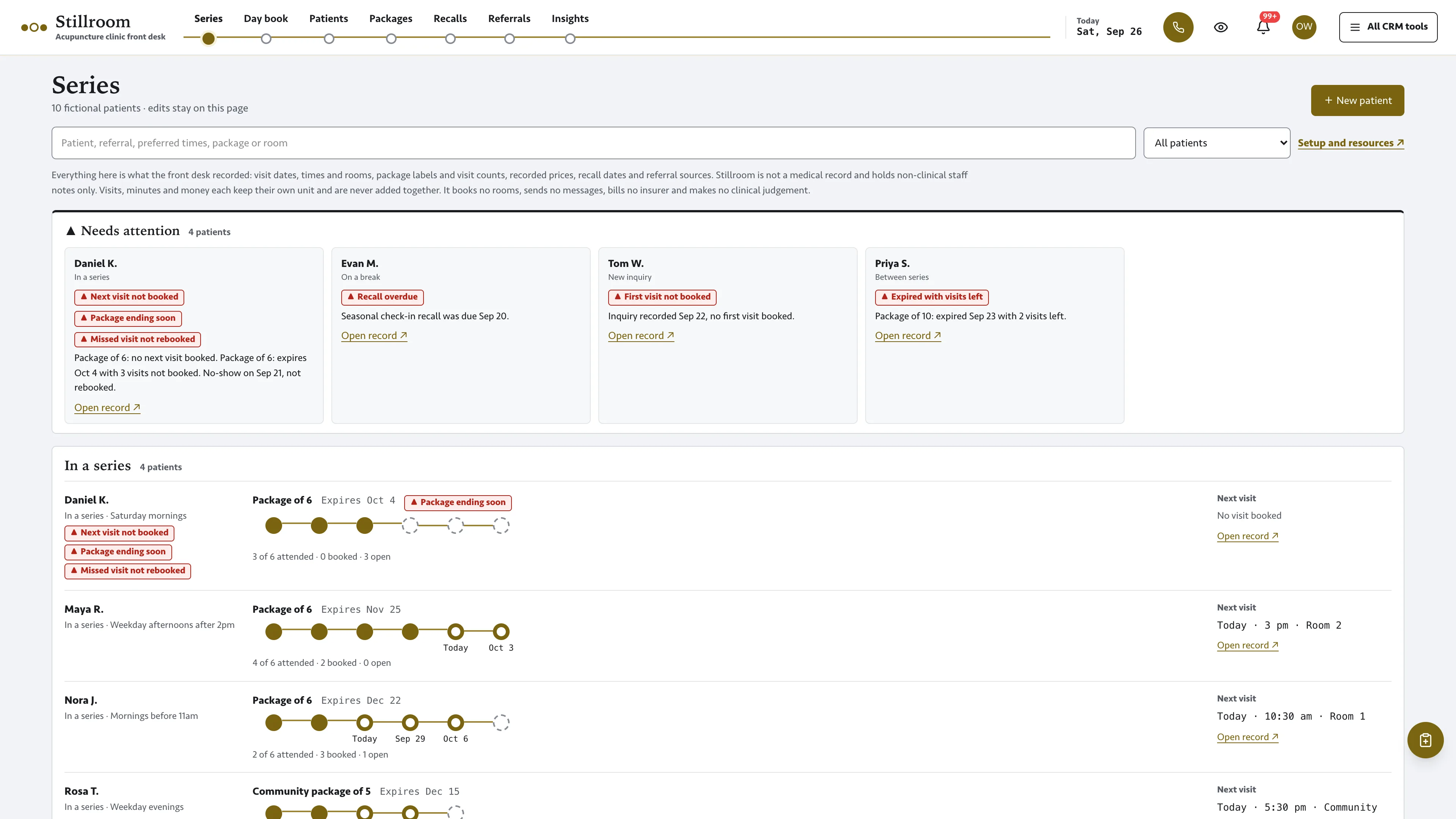The width and height of the screenshot is (1456, 819).
Task: Click Rosa T. patient name
Action: (x=82, y=791)
